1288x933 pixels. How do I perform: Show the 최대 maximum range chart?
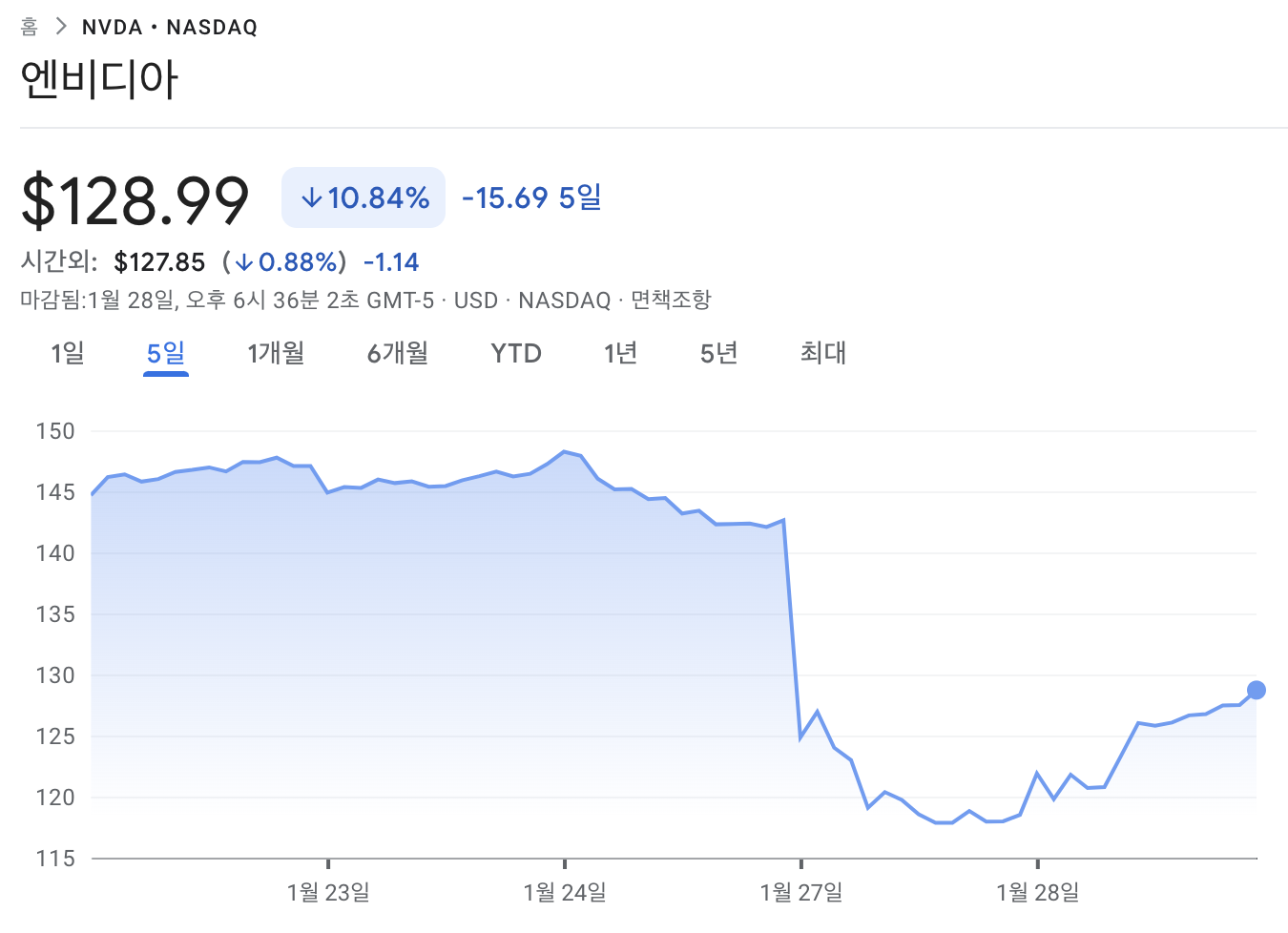click(823, 353)
